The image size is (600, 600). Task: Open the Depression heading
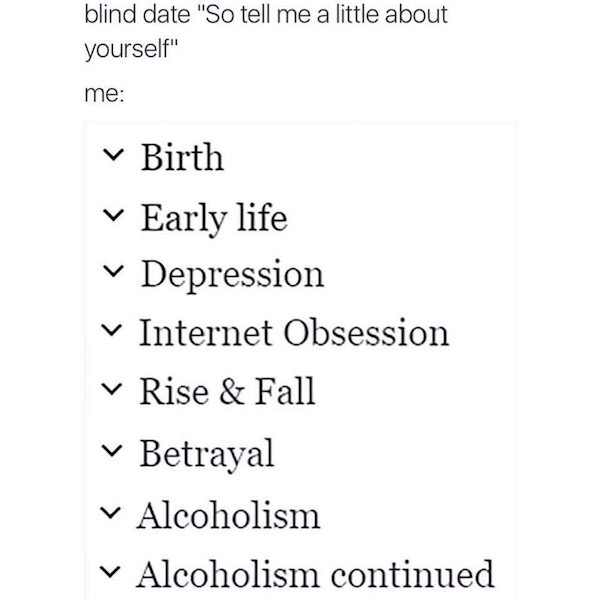tap(232, 276)
